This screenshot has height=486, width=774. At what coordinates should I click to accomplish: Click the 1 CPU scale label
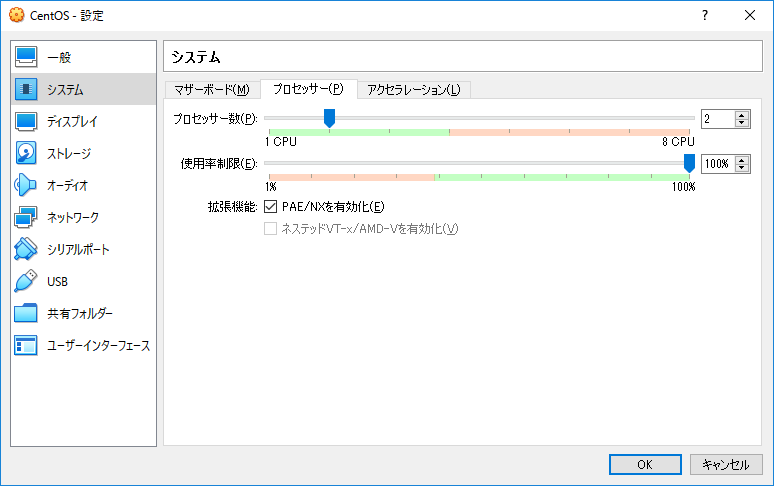(x=281, y=142)
